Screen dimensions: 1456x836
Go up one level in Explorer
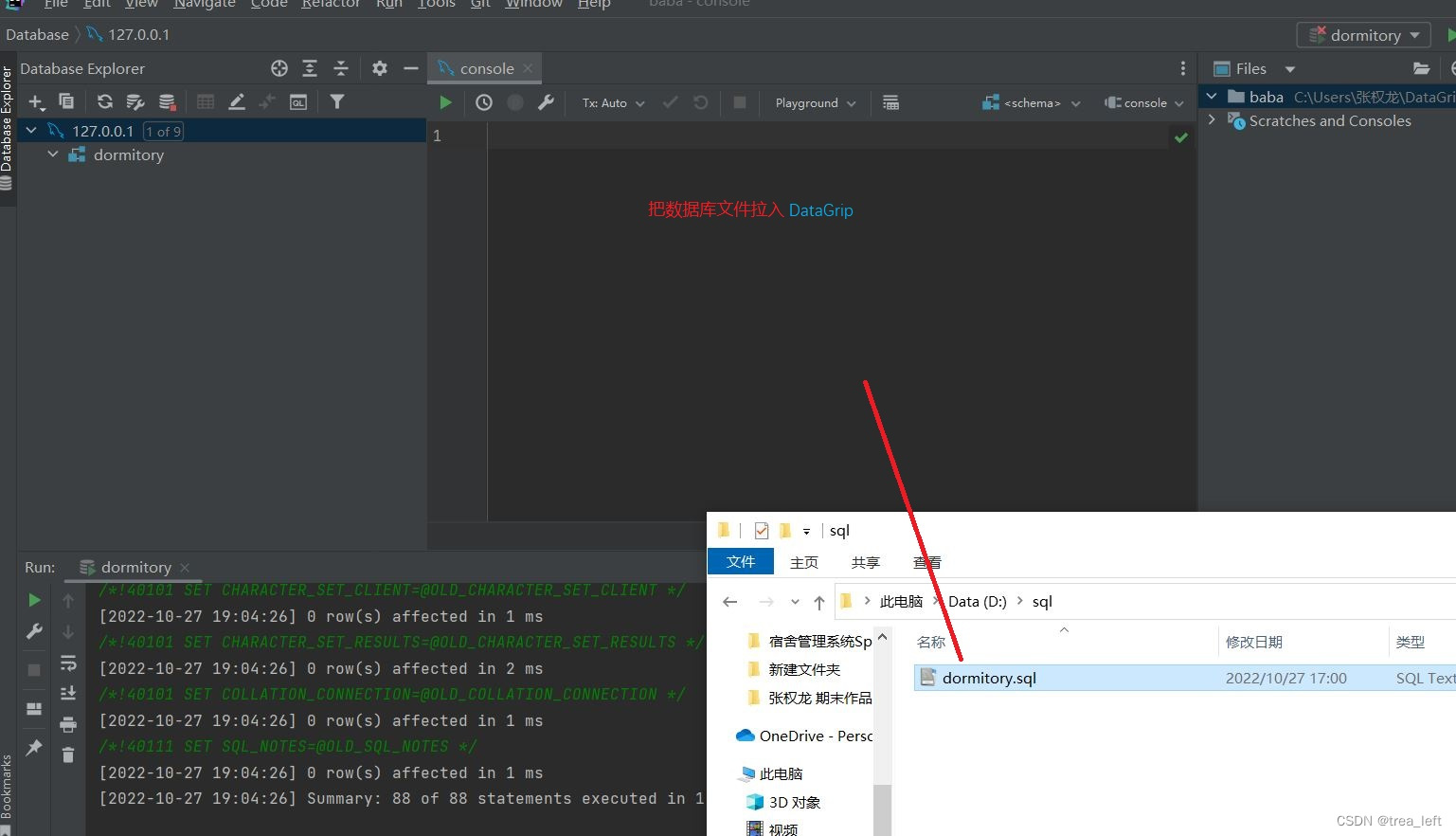(819, 602)
